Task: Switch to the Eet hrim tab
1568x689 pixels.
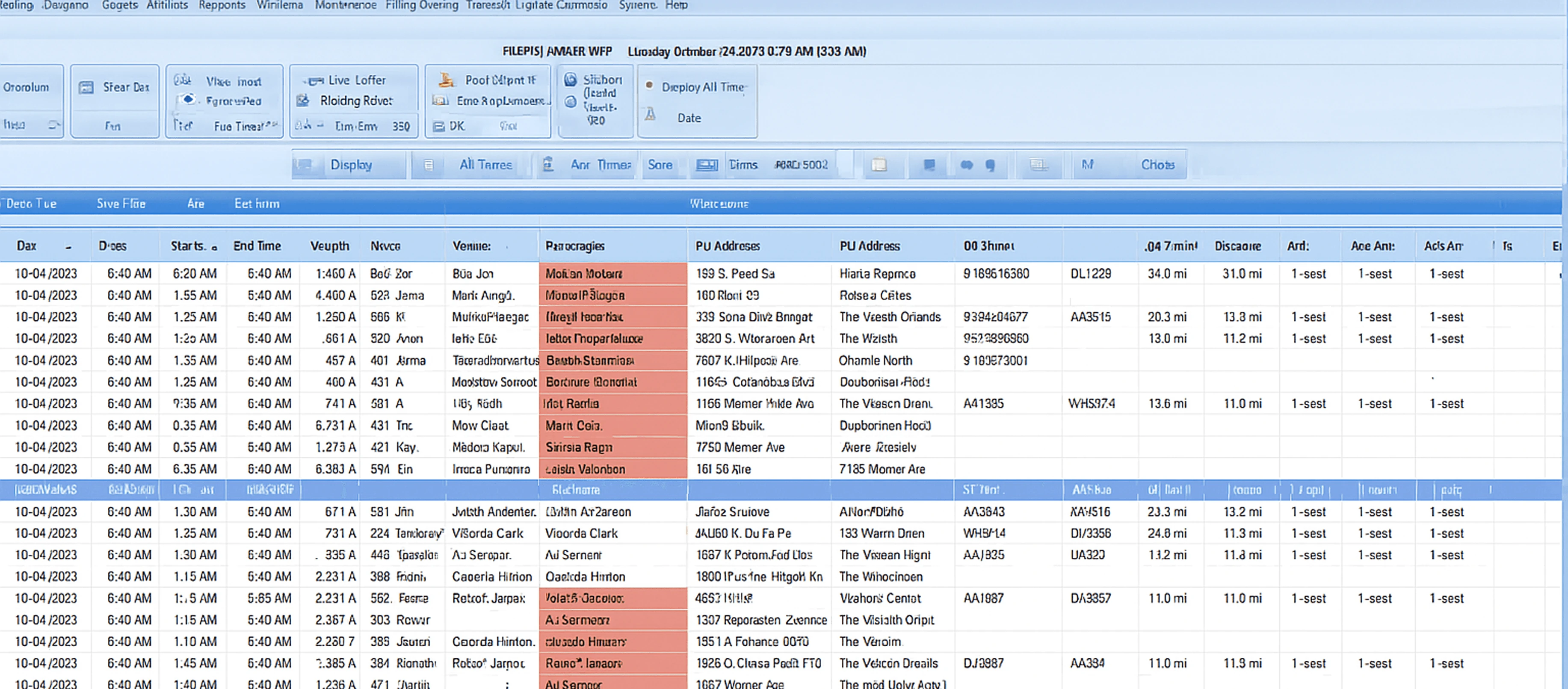Action: [x=257, y=204]
